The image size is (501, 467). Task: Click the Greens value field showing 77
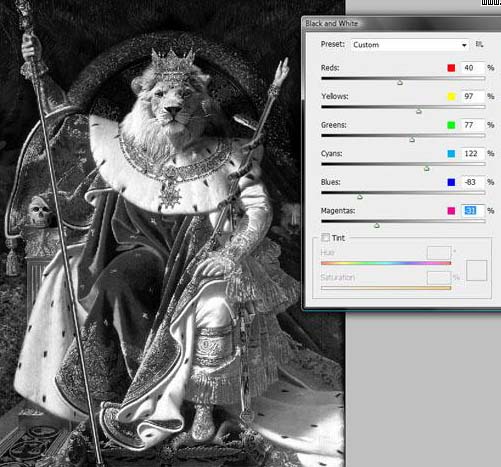click(472, 125)
